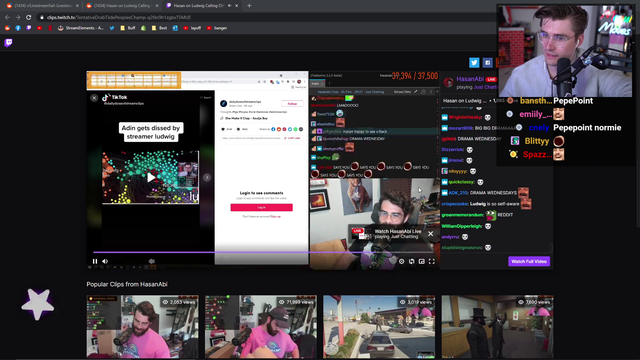Open the green Shopify bookmark icon
640x360 pixels.
coord(143,28)
